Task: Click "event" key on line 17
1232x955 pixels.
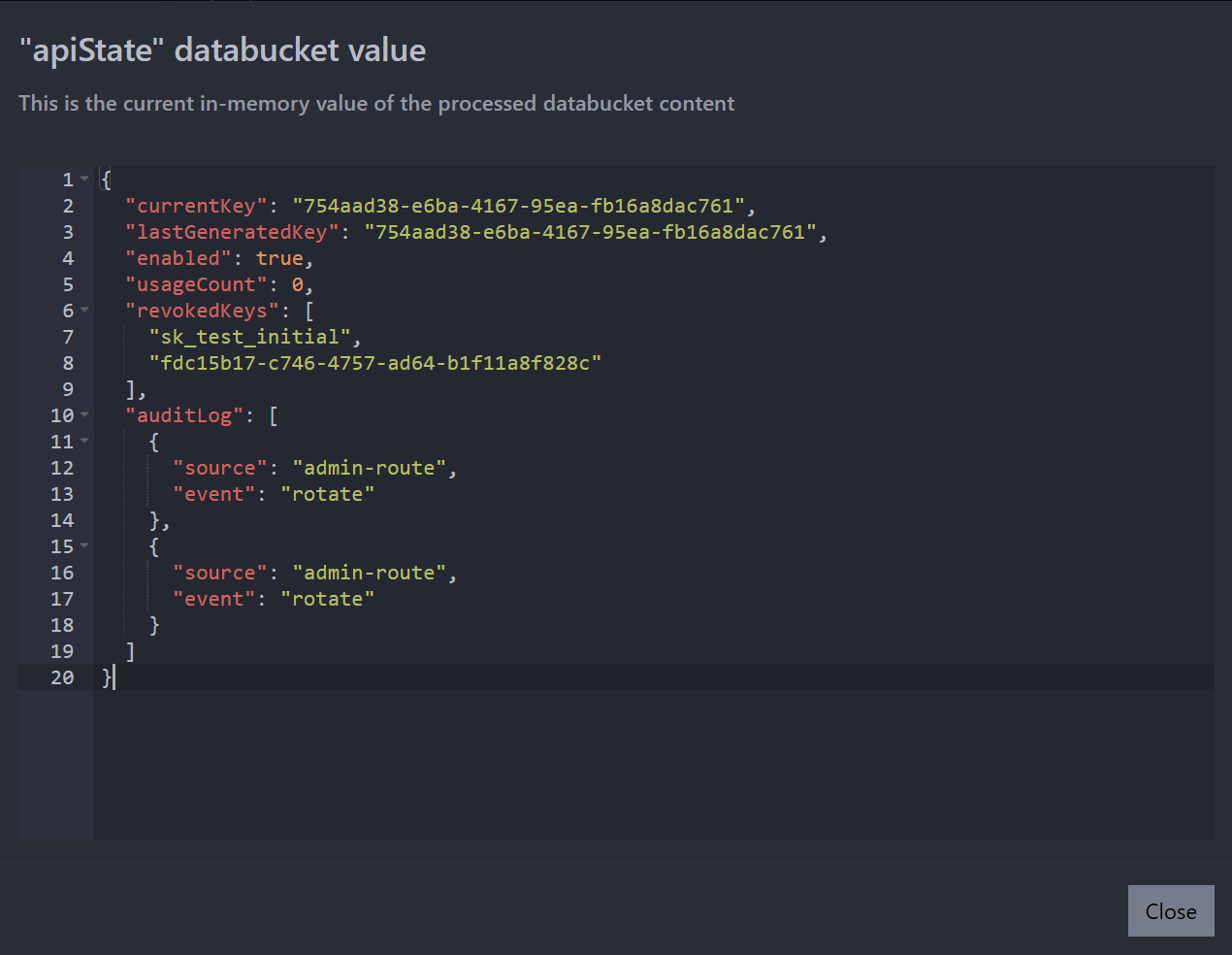Action: [x=214, y=599]
